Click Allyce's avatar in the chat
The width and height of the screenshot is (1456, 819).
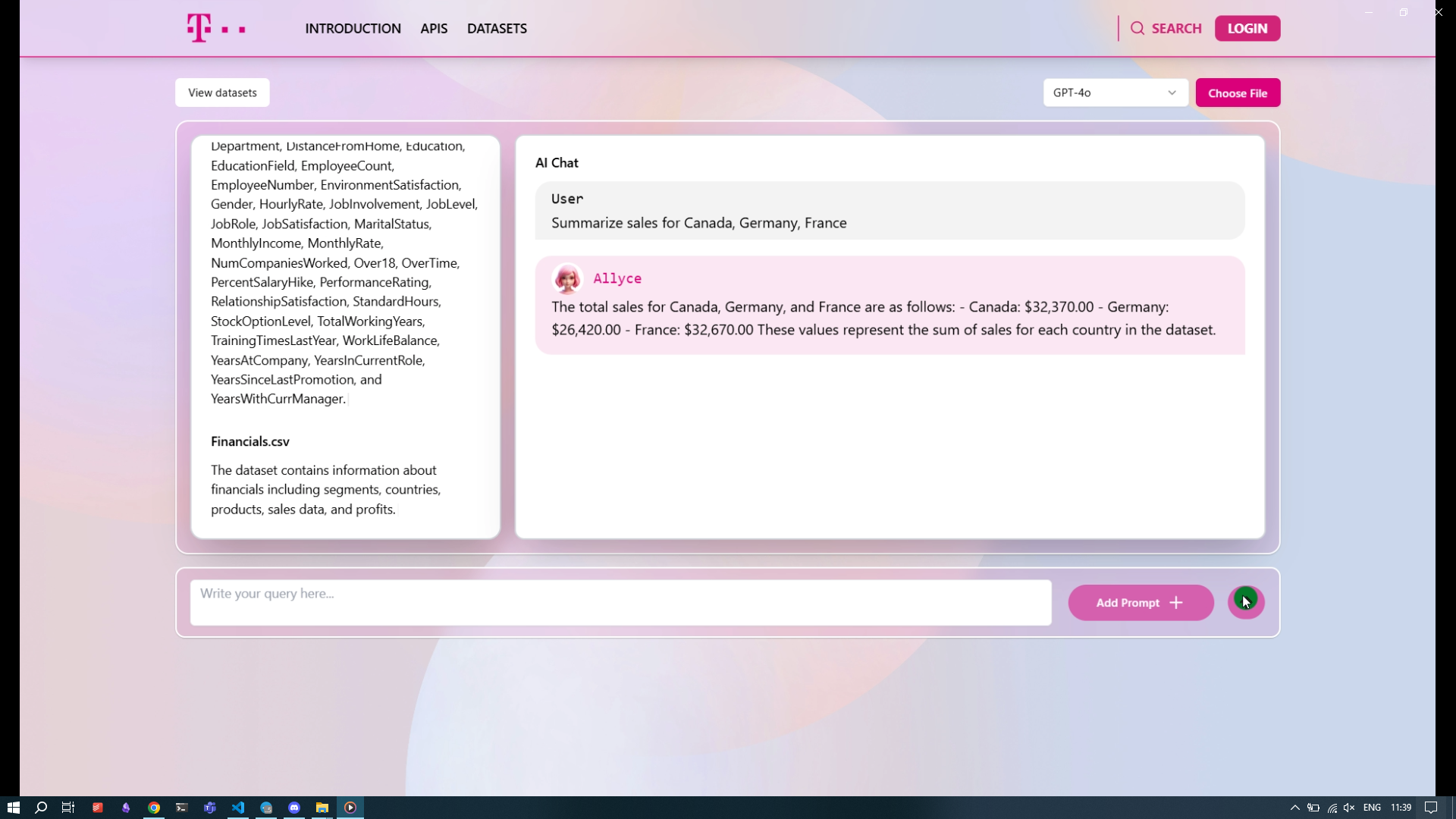tap(566, 279)
